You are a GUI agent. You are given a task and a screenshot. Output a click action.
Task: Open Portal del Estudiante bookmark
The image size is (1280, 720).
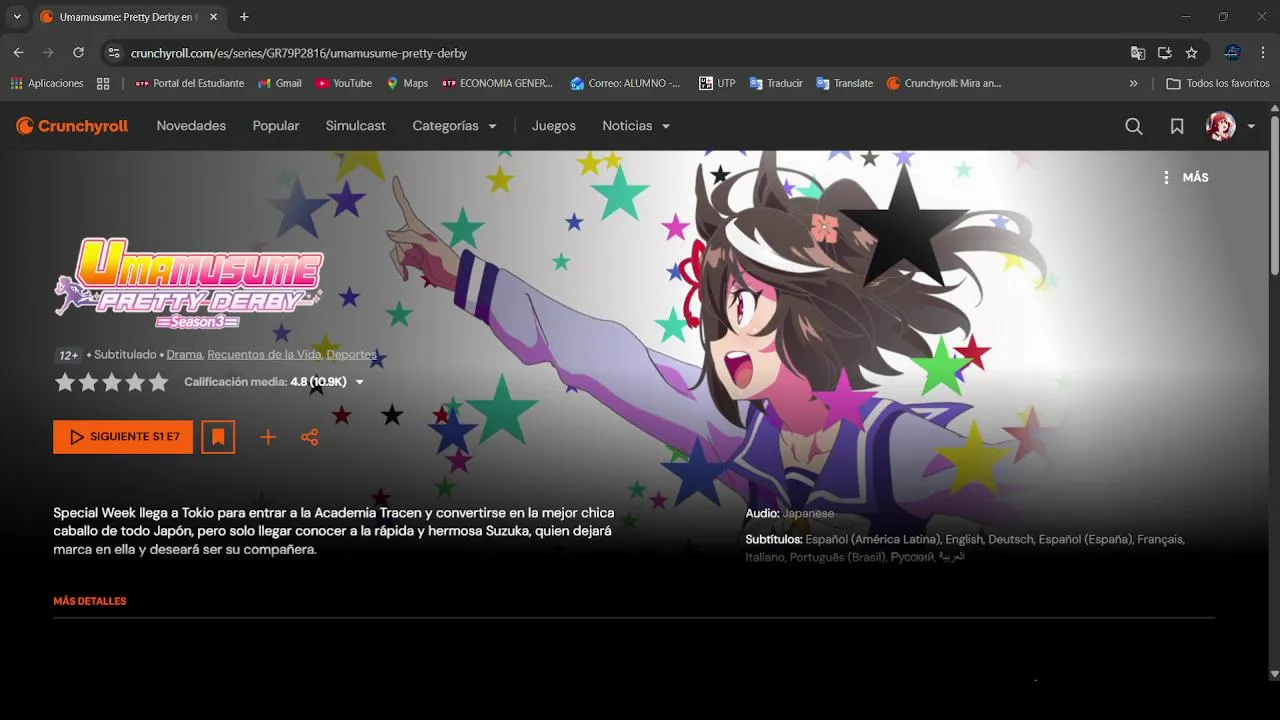click(189, 83)
